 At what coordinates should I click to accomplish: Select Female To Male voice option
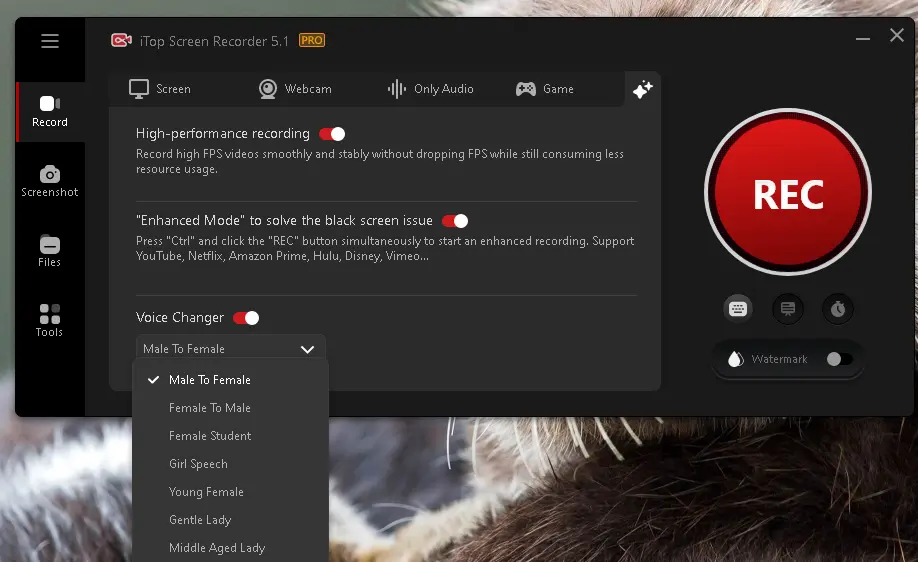pyautogui.click(x=210, y=408)
